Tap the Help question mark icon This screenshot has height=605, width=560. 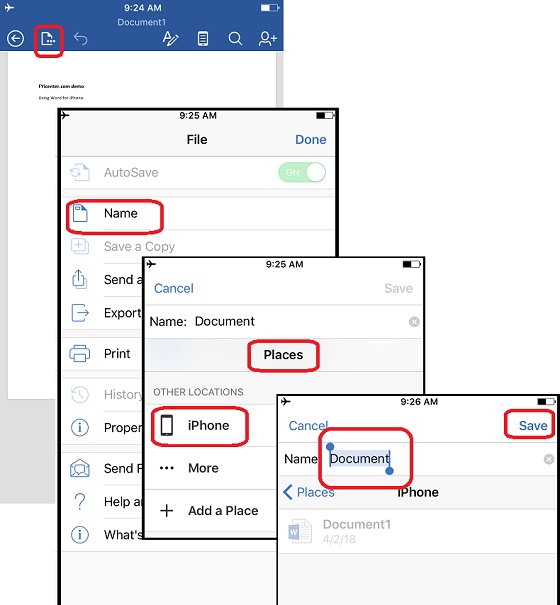point(80,502)
